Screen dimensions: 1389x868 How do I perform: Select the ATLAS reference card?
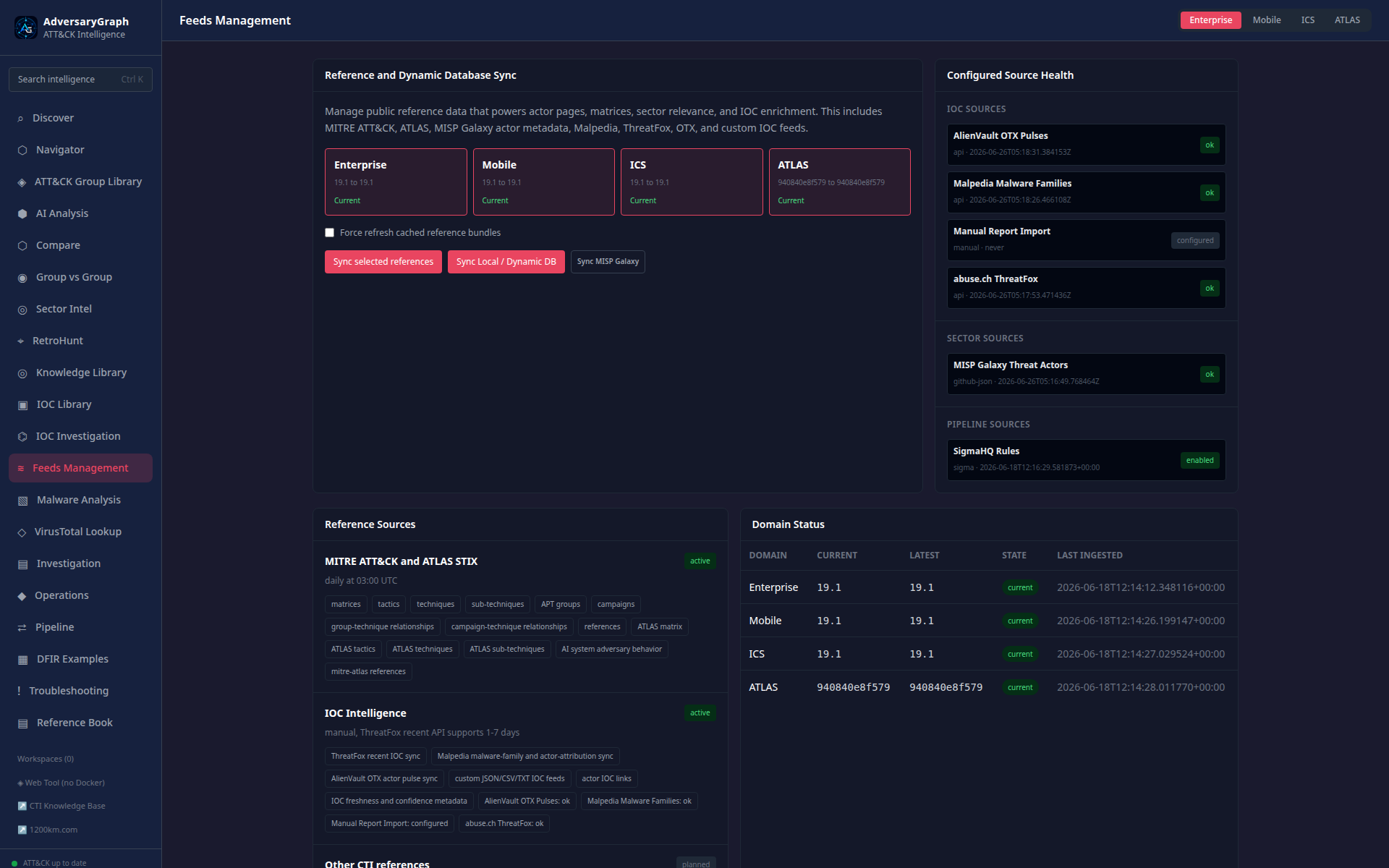click(x=839, y=182)
